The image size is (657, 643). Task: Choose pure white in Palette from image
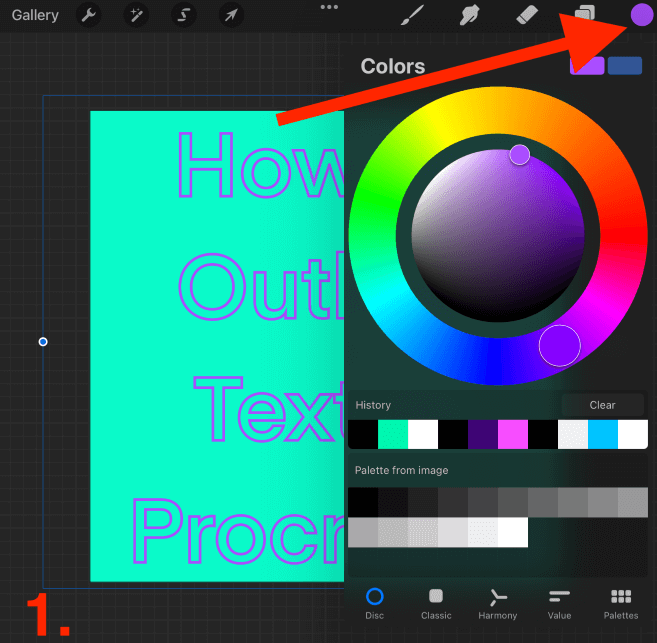(513, 532)
